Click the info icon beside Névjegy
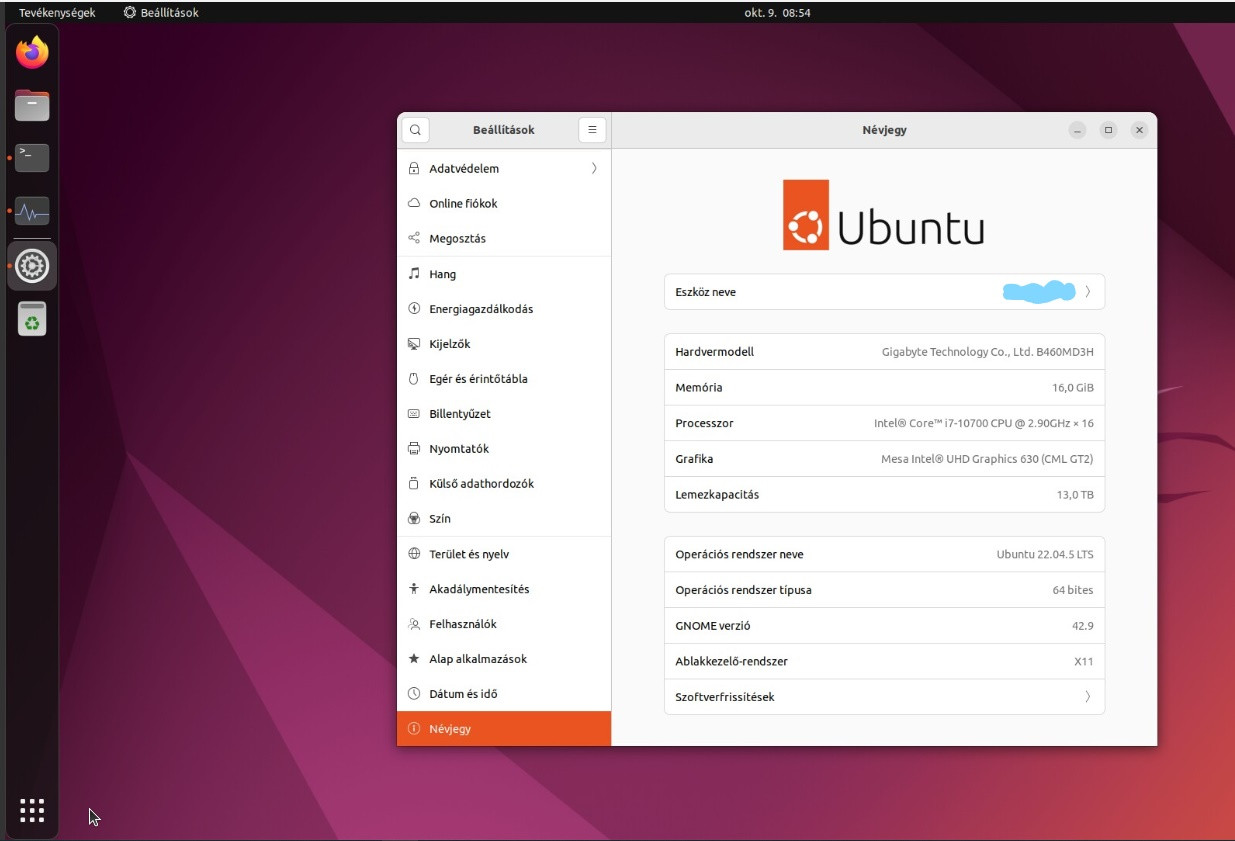Viewport: 1235px width, 841px height. (414, 728)
